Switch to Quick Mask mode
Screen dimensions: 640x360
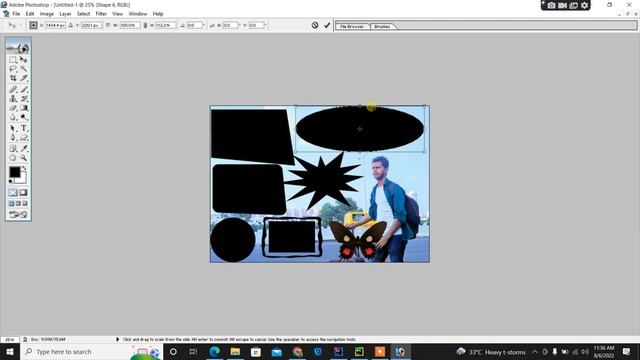click(24, 193)
